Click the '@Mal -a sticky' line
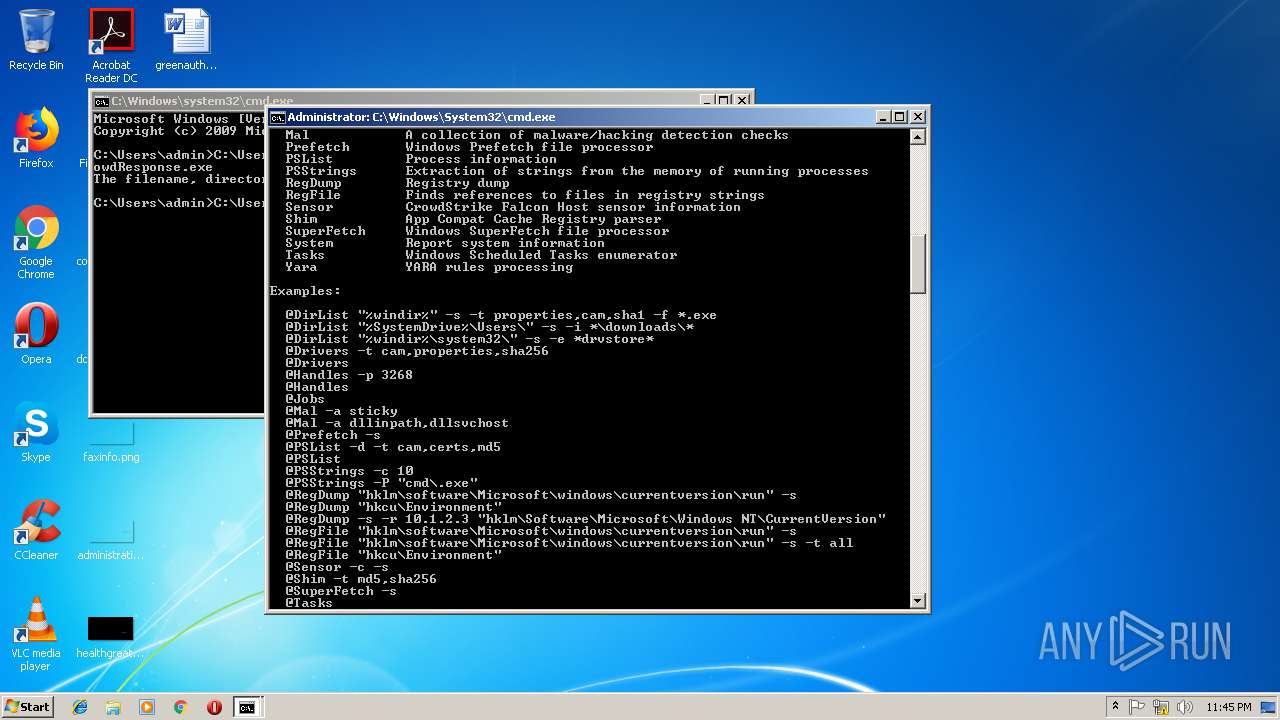 tap(341, 411)
